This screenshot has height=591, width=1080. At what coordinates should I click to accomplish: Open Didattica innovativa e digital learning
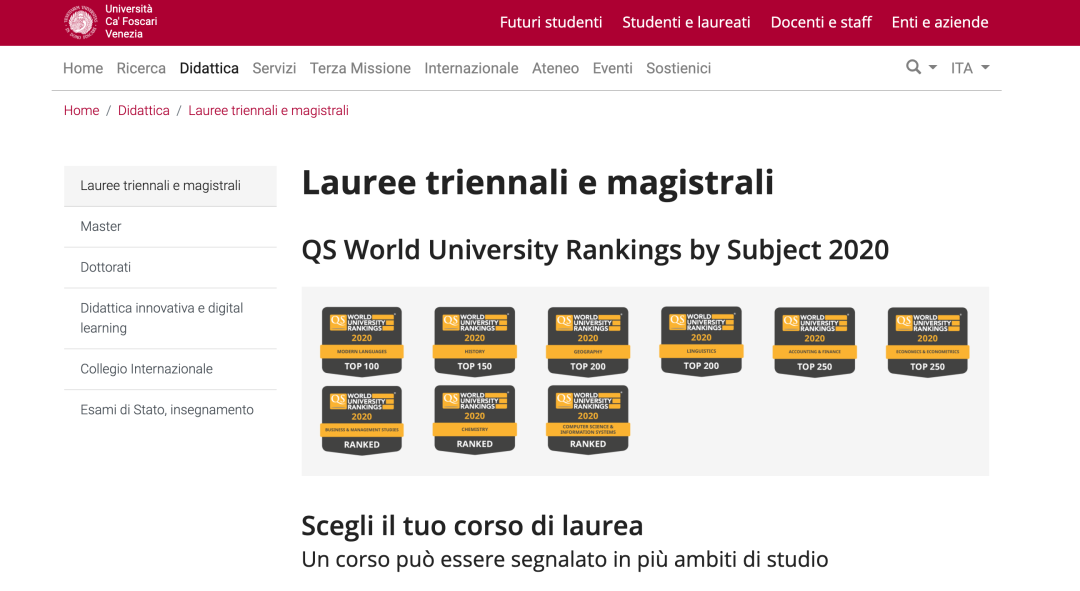coord(170,318)
